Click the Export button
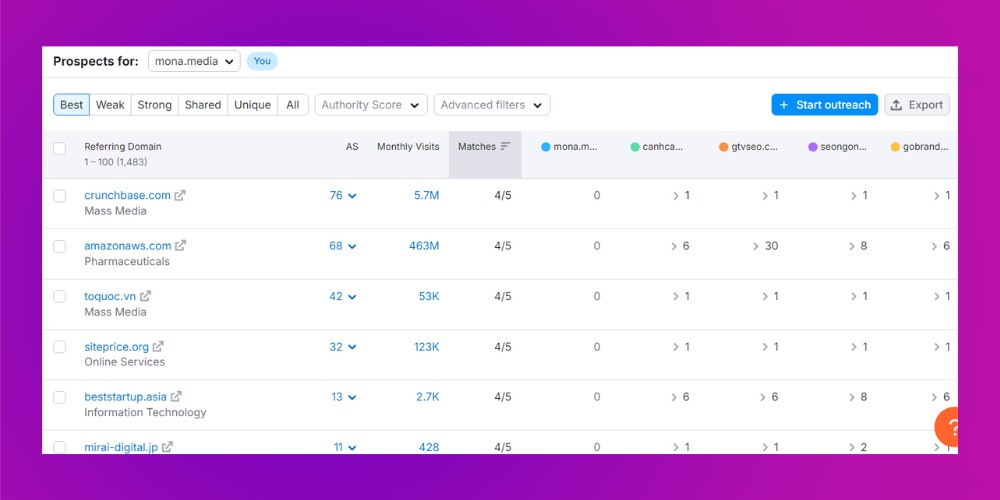 pos(916,105)
